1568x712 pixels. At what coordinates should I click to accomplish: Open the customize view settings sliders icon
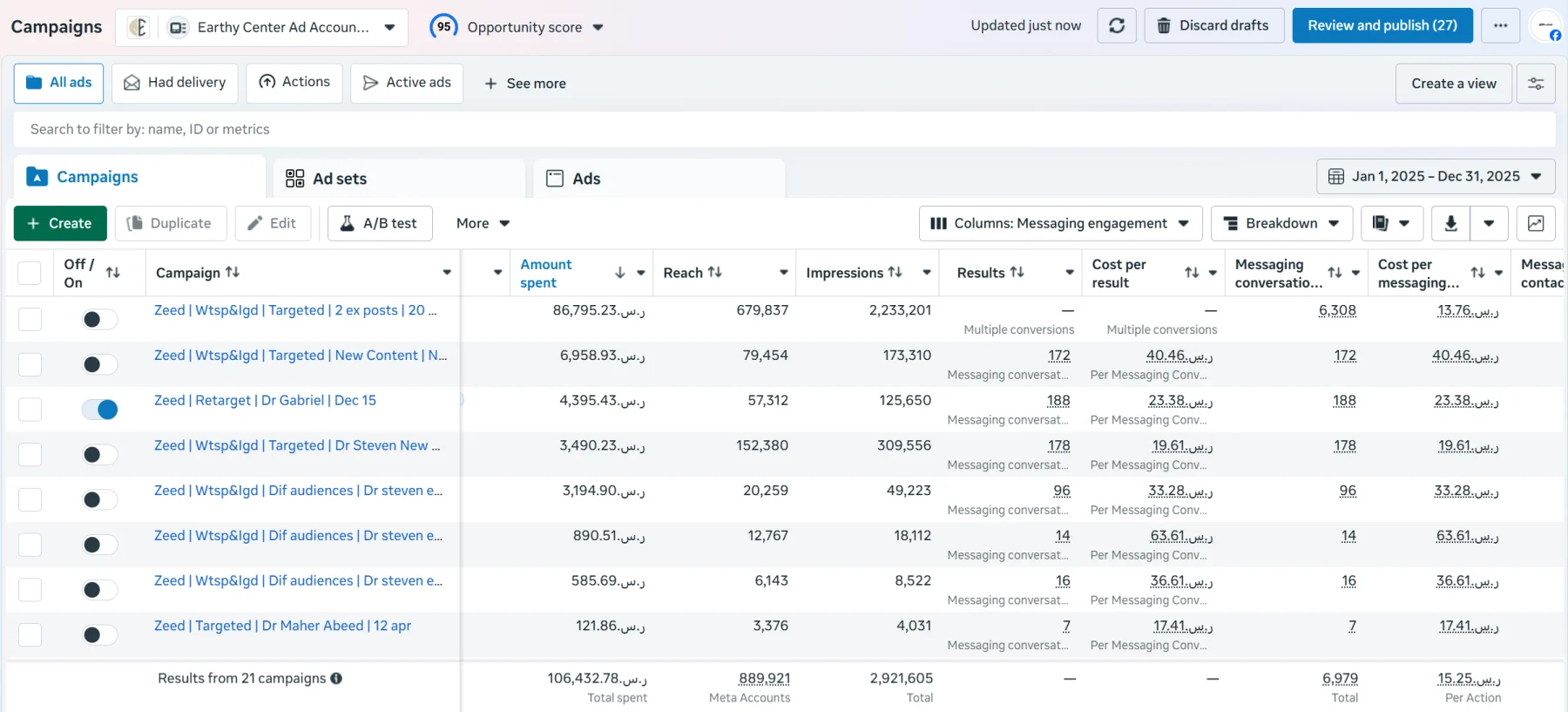1536,84
